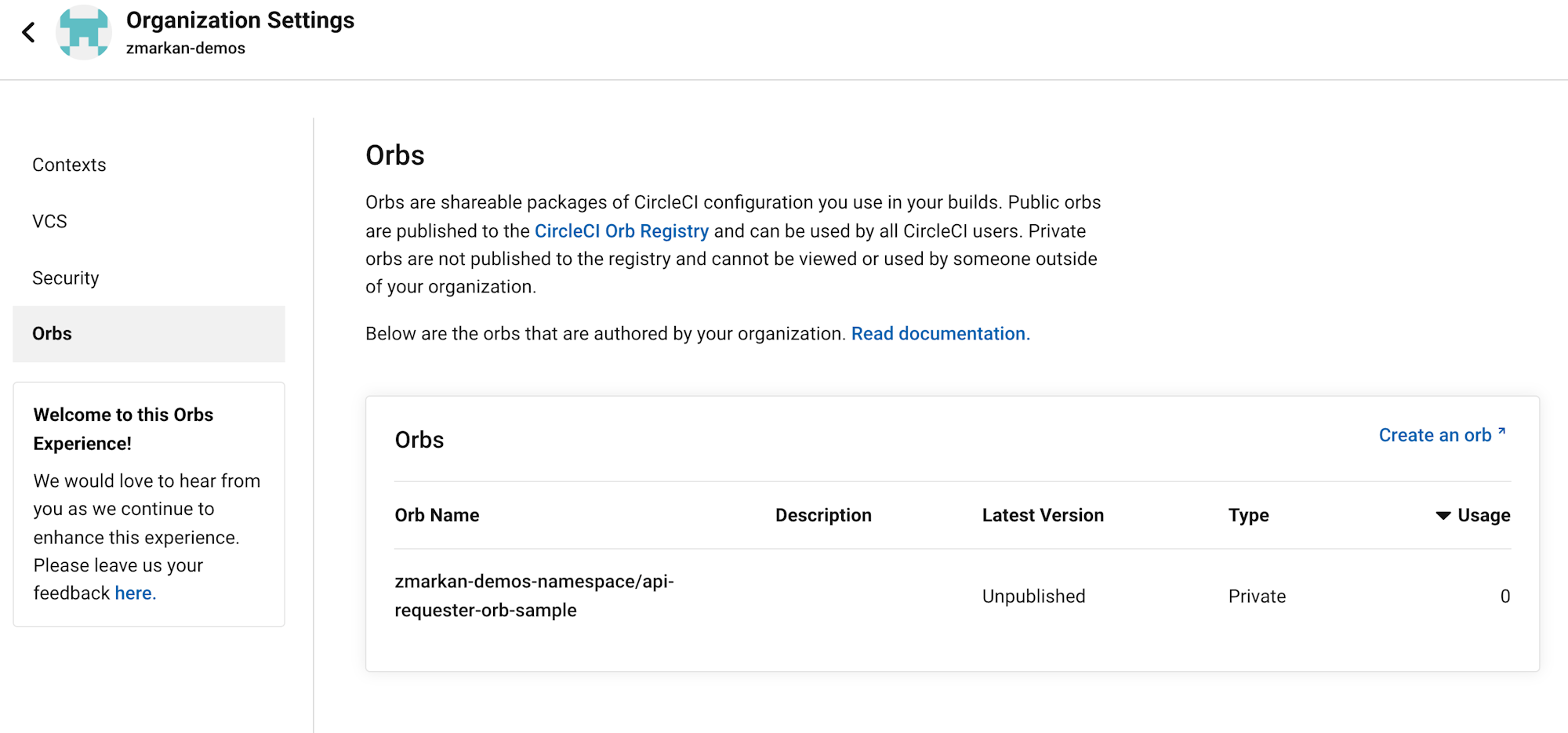Click the Orbs table card heading
The width and height of the screenshot is (1568, 733).
tap(419, 440)
